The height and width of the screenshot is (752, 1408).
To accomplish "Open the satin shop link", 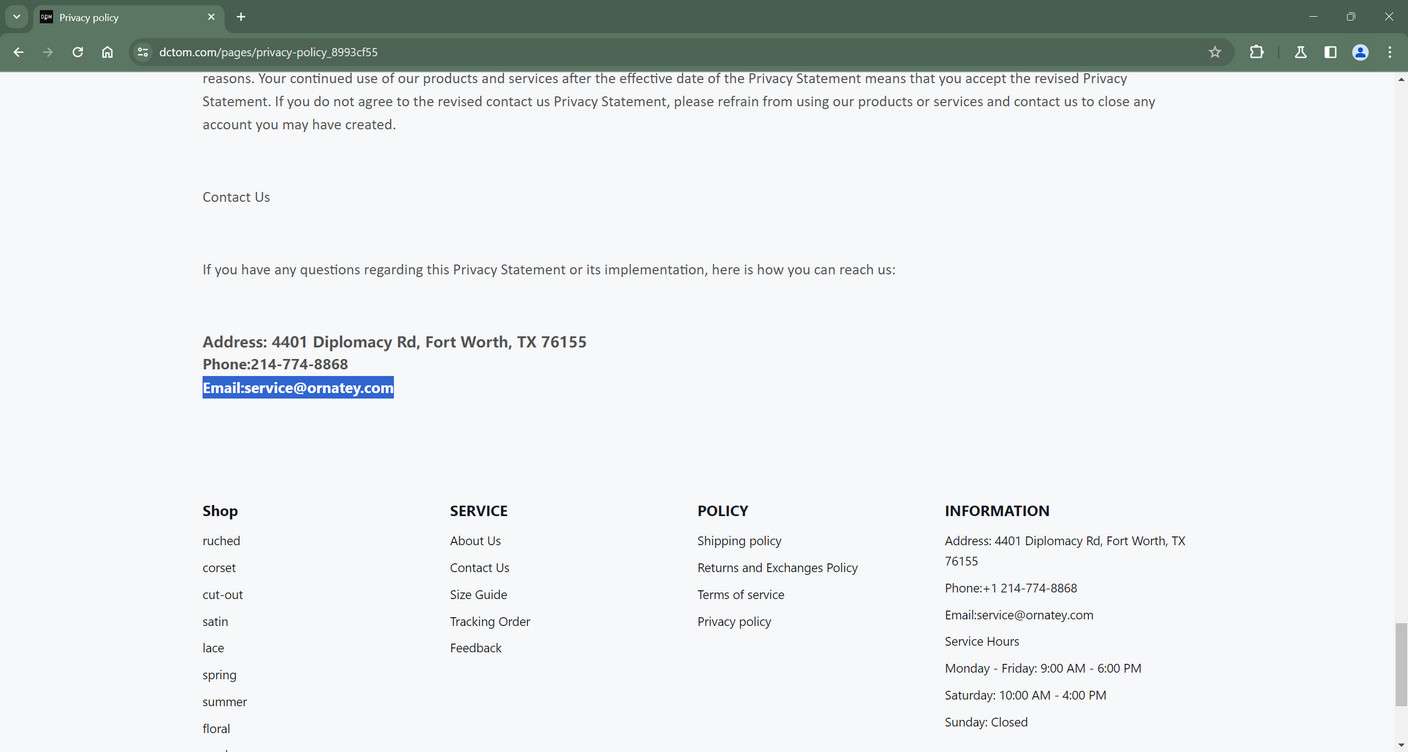I will pyautogui.click(x=215, y=622).
